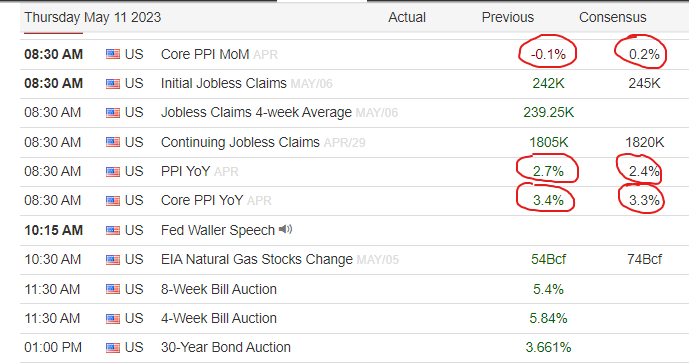Image resolution: width=689 pixels, height=364 pixels.
Task: Open the 4-Week Bill Auction entry
Action: pos(219,318)
